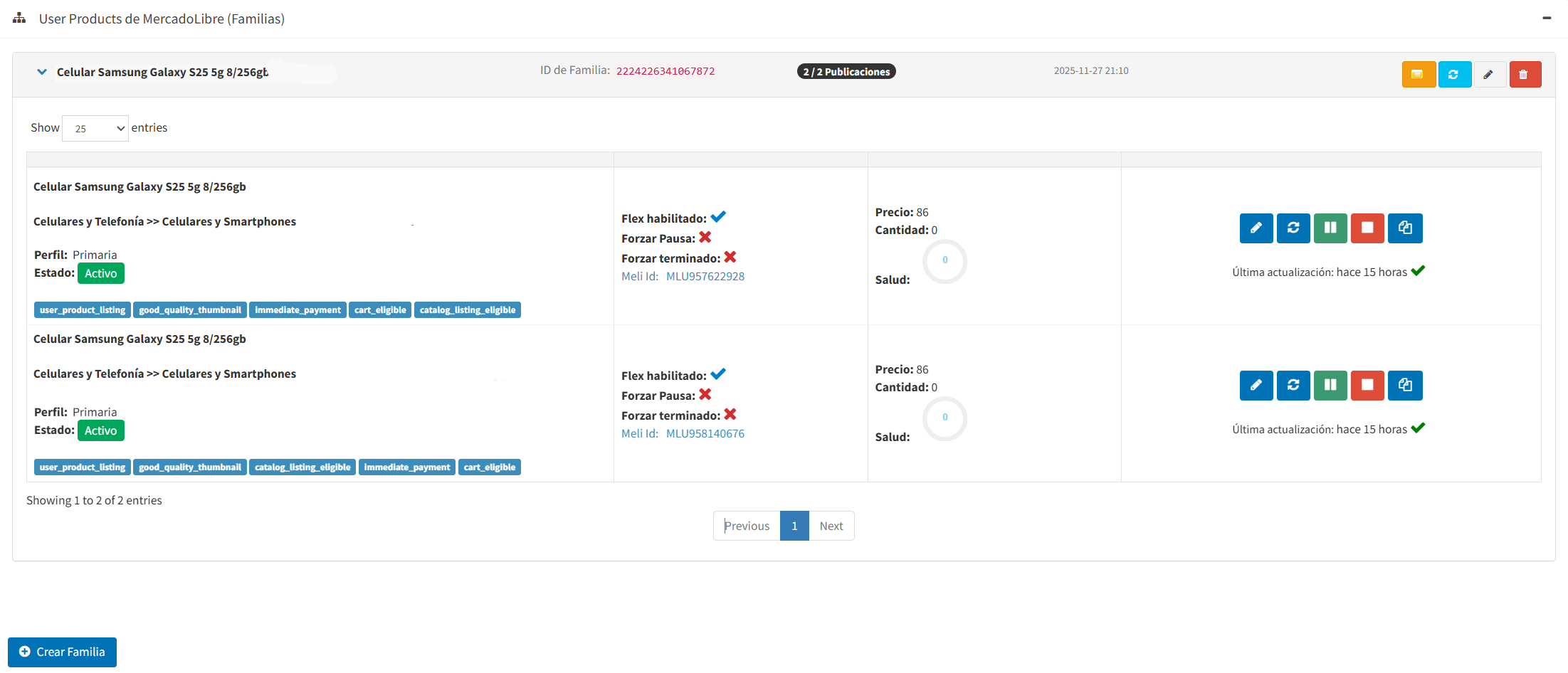Delete the family with red trash icon
The width and height of the screenshot is (1568, 673).
point(1524,75)
